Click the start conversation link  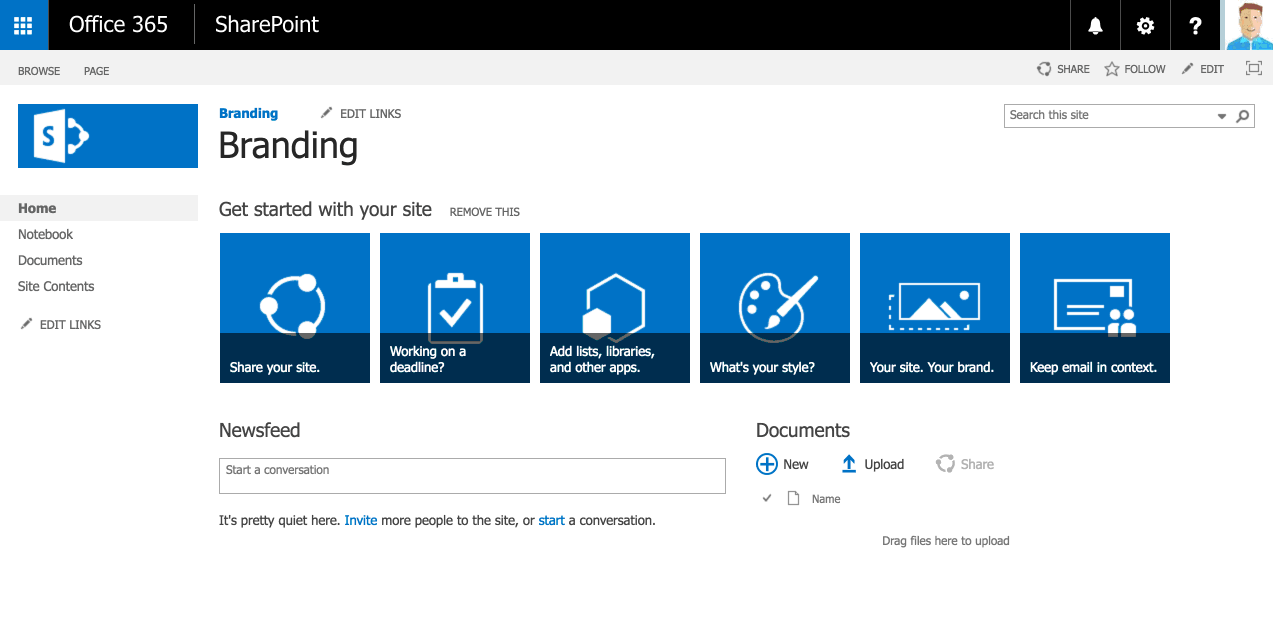pos(552,520)
